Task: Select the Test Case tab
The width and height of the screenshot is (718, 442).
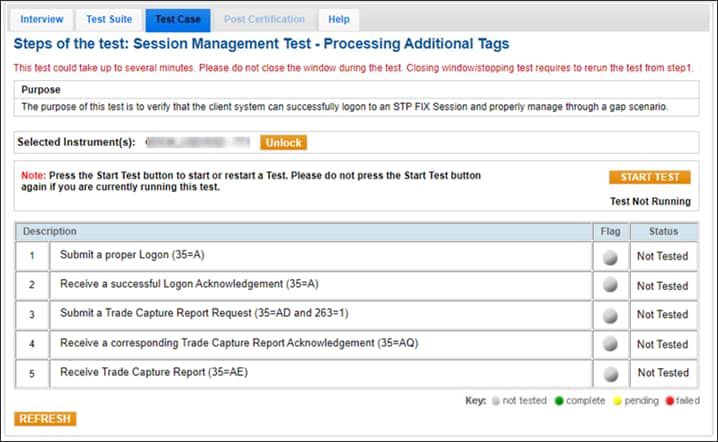Action: point(177,19)
